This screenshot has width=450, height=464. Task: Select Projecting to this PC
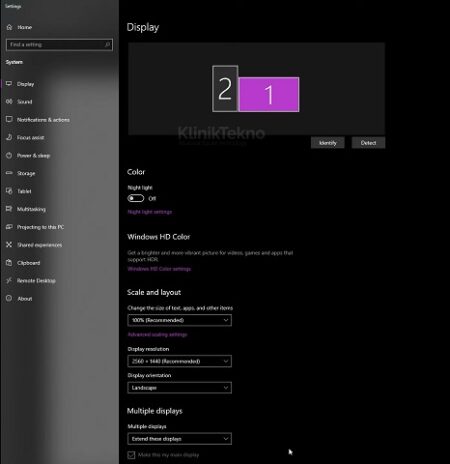(59, 227)
